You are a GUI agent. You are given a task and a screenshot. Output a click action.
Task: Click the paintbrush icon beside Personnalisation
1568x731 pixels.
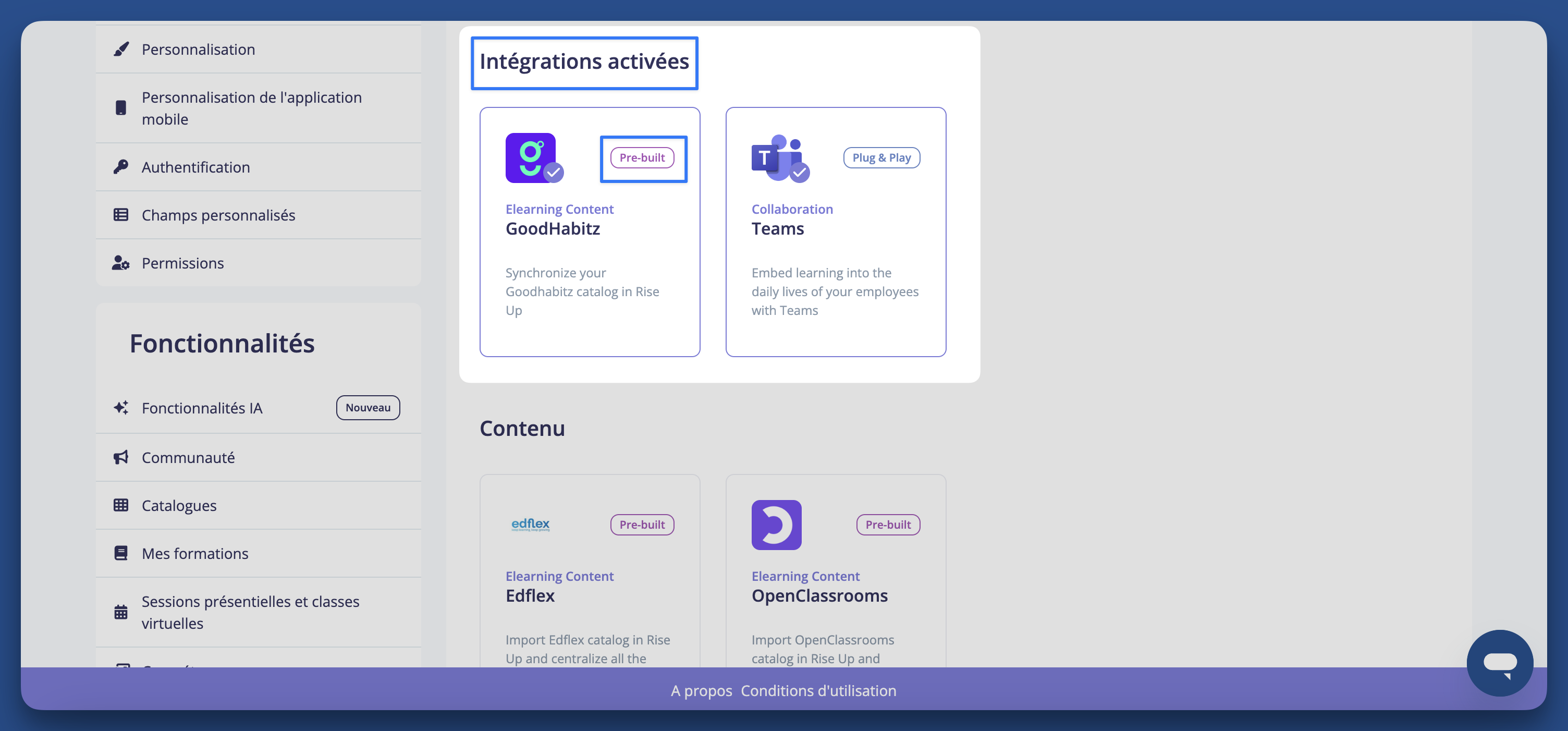pyautogui.click(x=121, y=50)
